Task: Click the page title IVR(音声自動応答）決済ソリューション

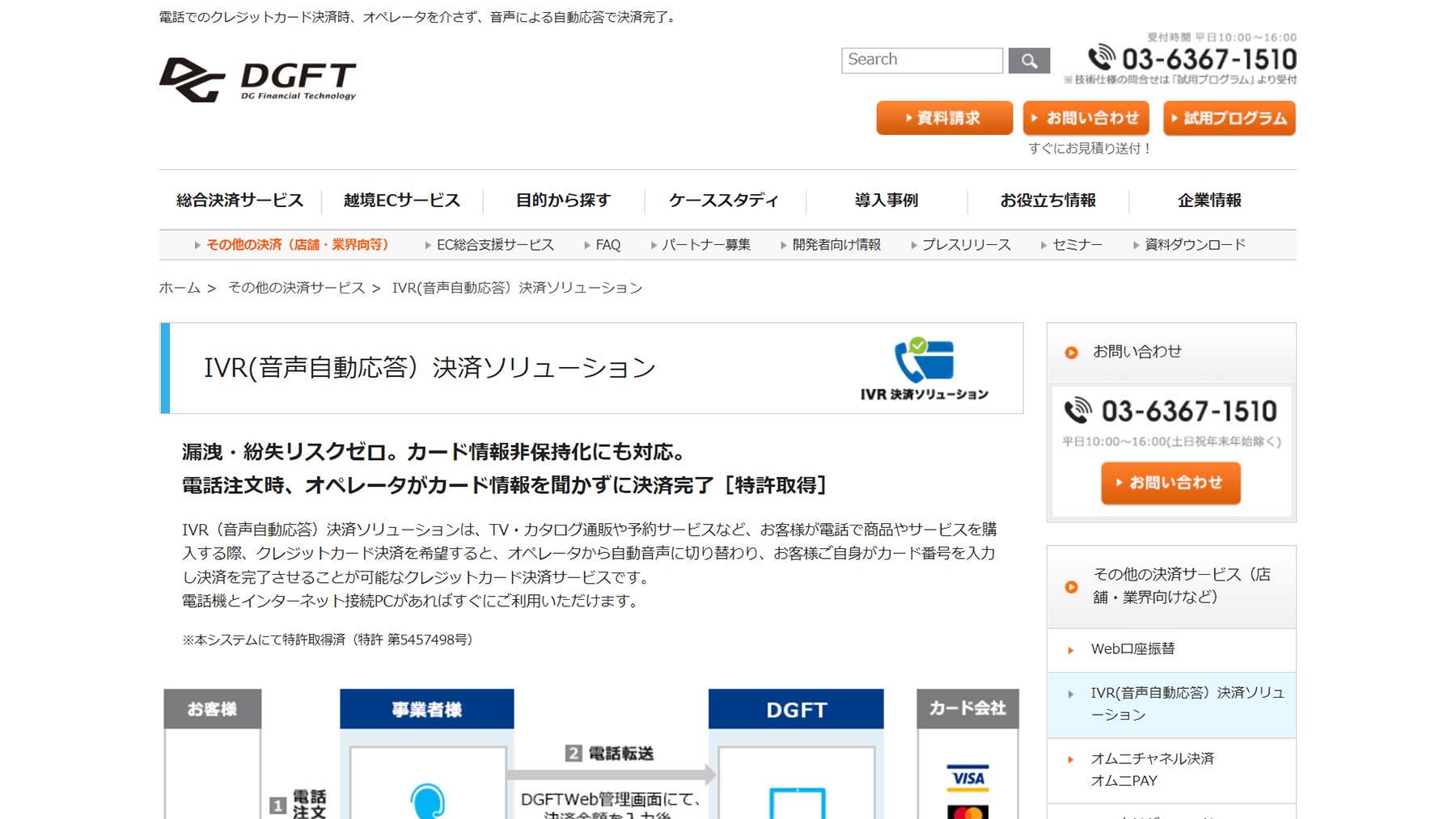Action: click(430, 368)
